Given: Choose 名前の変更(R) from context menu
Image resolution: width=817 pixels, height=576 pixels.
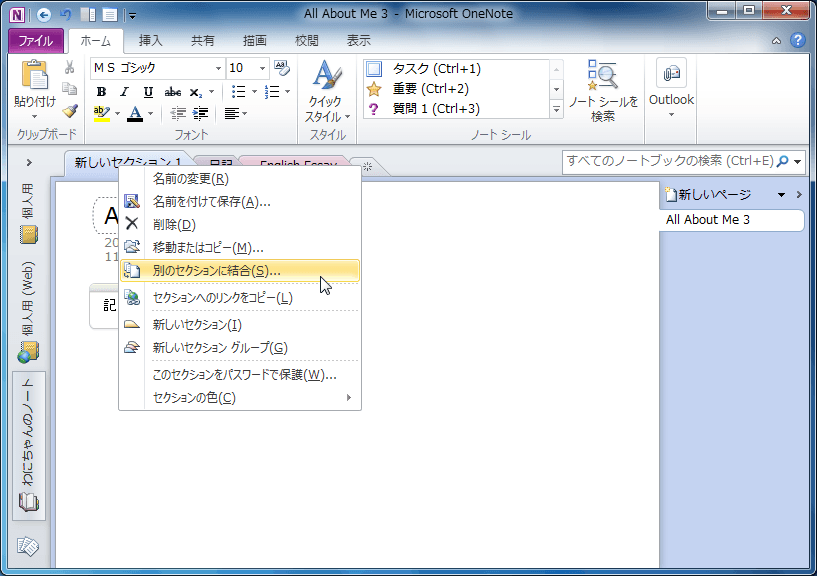Looking at the screenshot, I should 240,179.
